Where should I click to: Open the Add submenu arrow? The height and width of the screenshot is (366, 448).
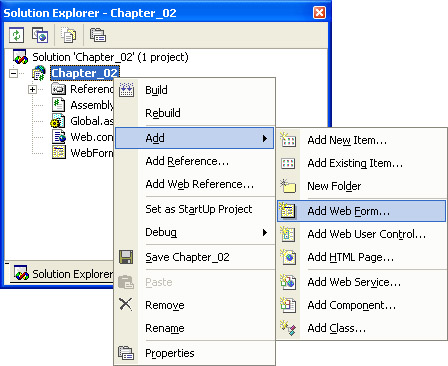click(265, 138)
